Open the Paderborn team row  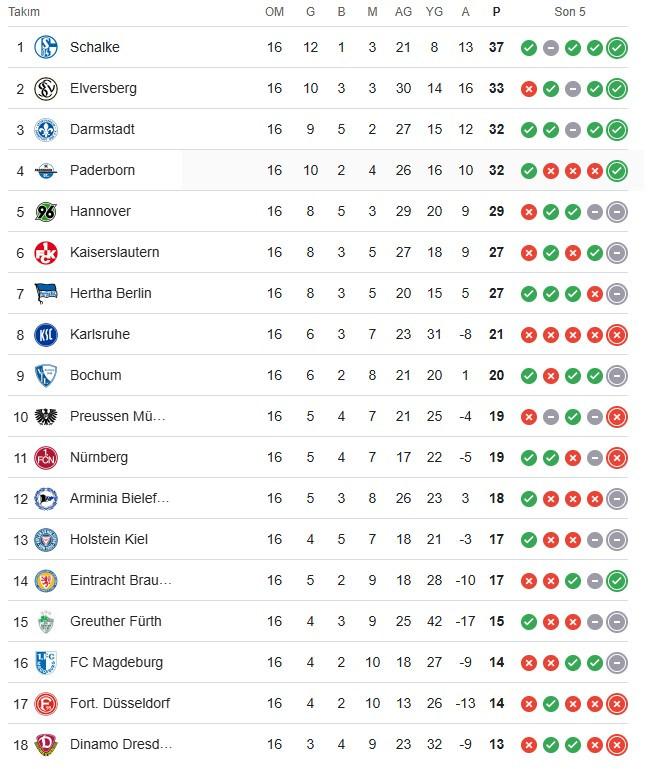pos(102,170)
